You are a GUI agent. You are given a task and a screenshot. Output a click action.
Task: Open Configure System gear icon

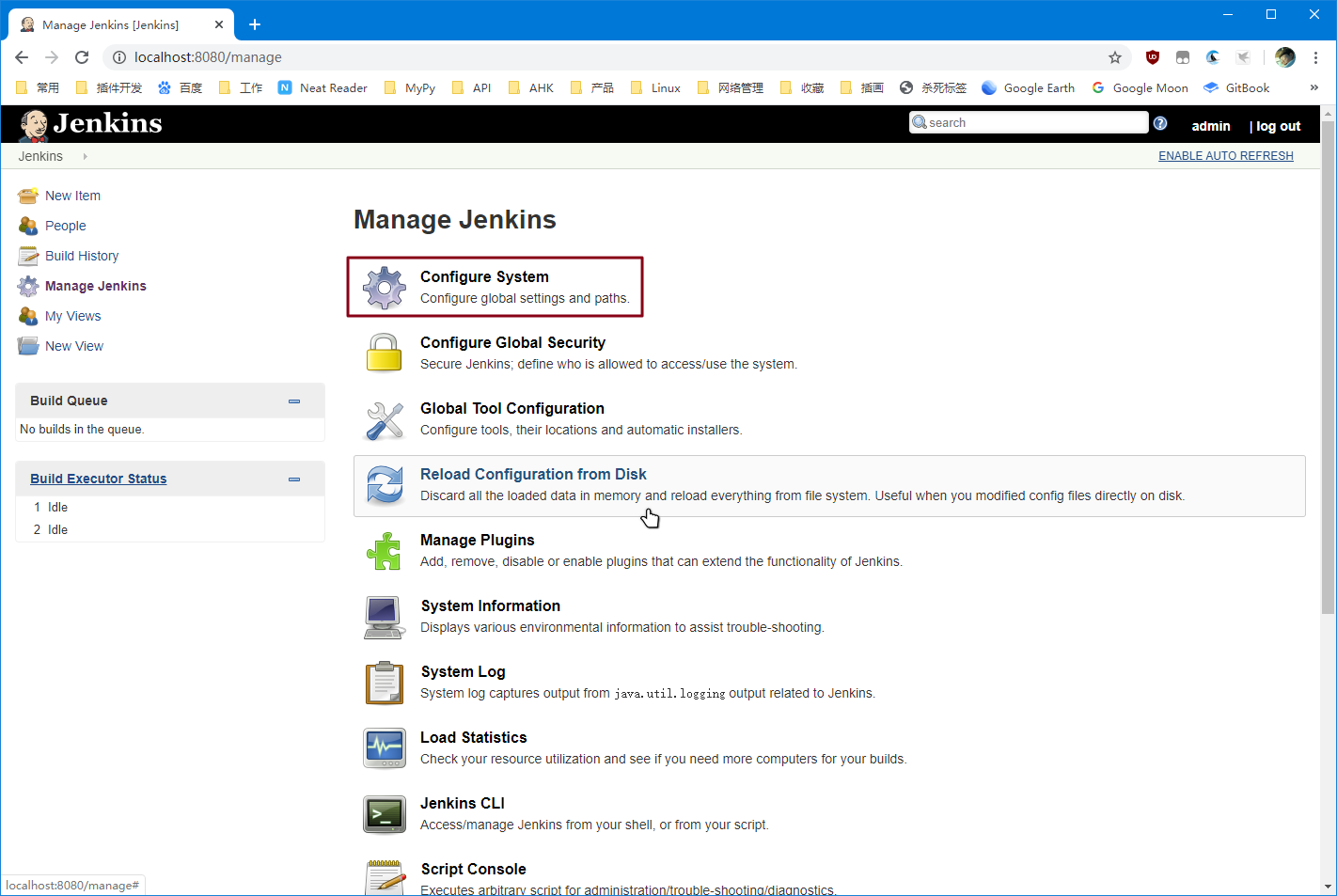tap(385, 288)
